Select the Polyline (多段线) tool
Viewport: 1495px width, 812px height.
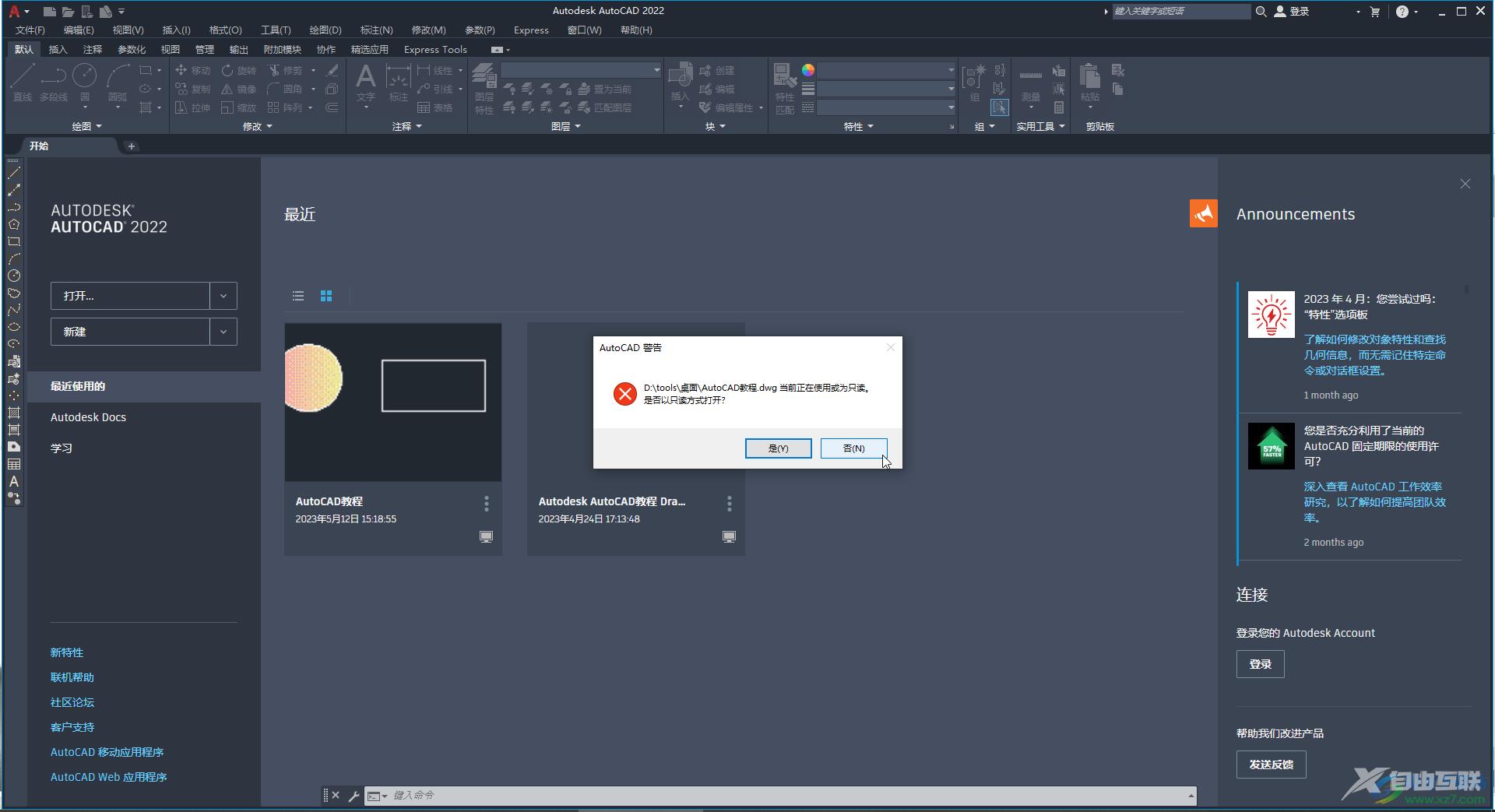pos(54,82)
